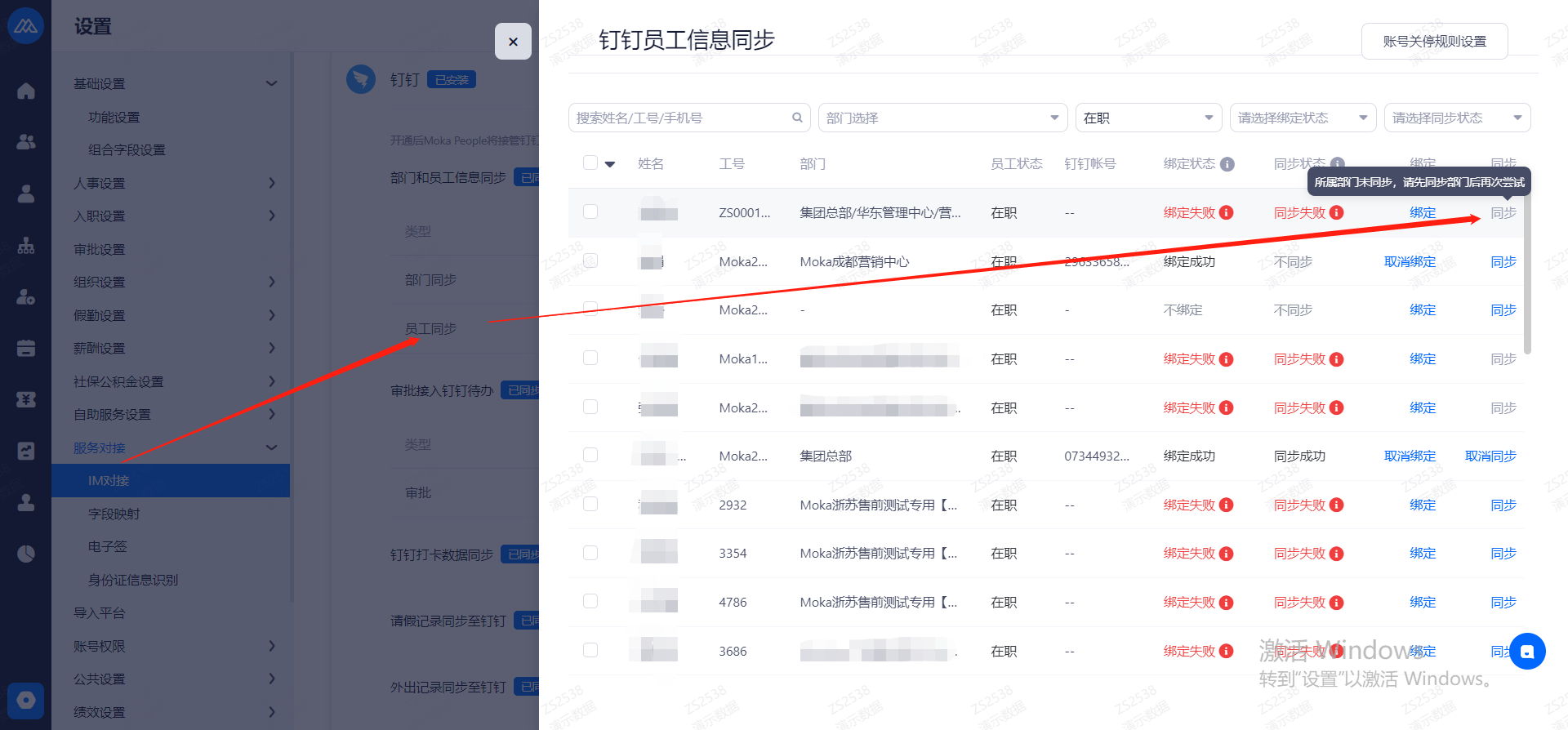Select IM对接 in settings menu
Viewport: 1568px width, 730px height.
(x=171, y=480)
